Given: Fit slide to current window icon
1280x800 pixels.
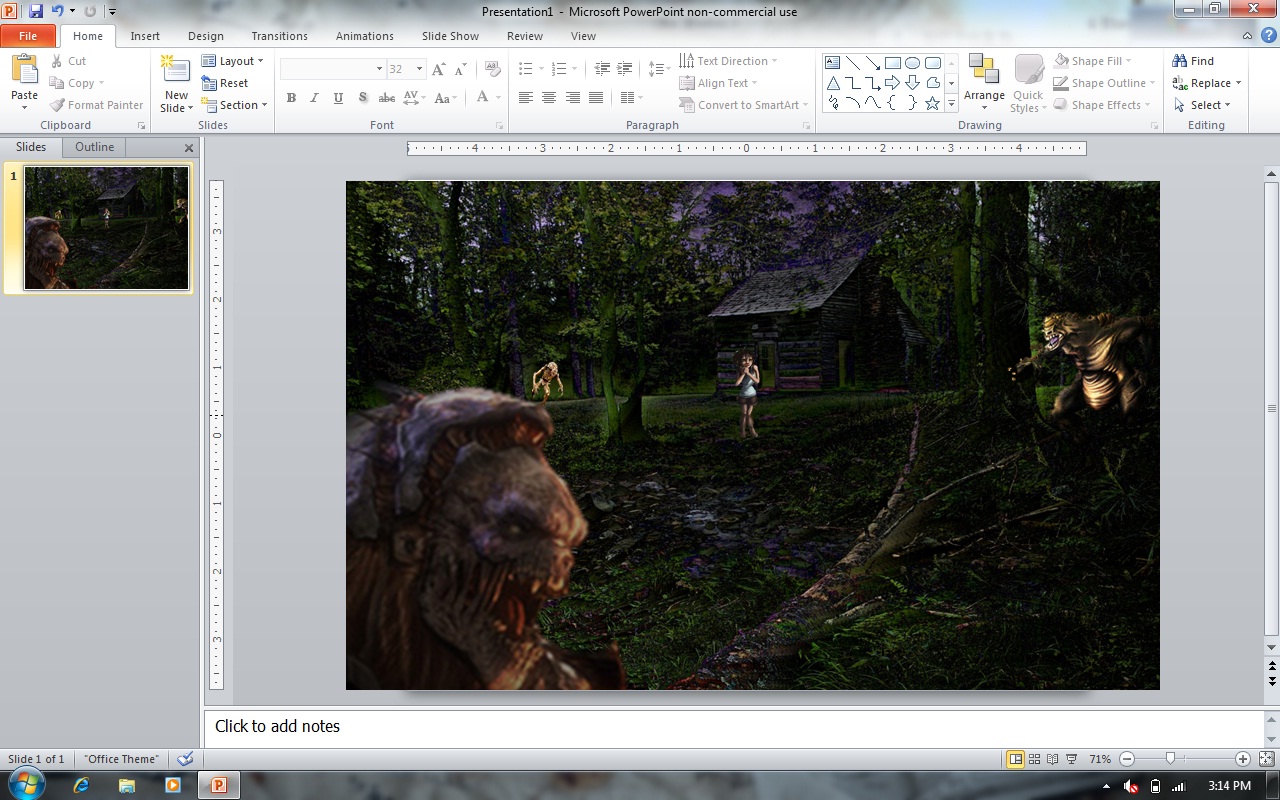Looking at the screenshot, I should click(1266, 759).
